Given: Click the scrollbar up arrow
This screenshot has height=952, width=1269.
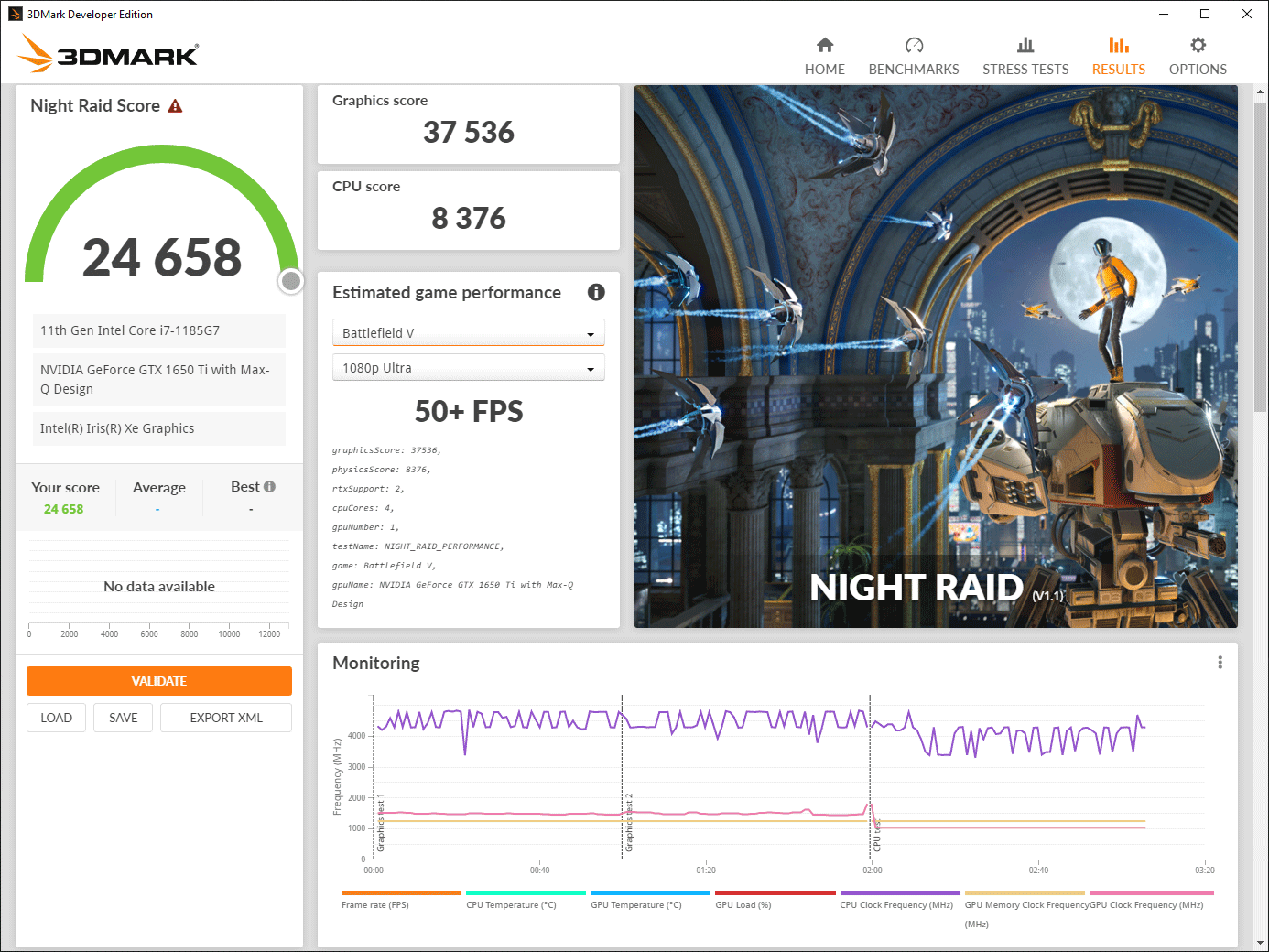Looking at the screenshot, I should click(1261, 92).
